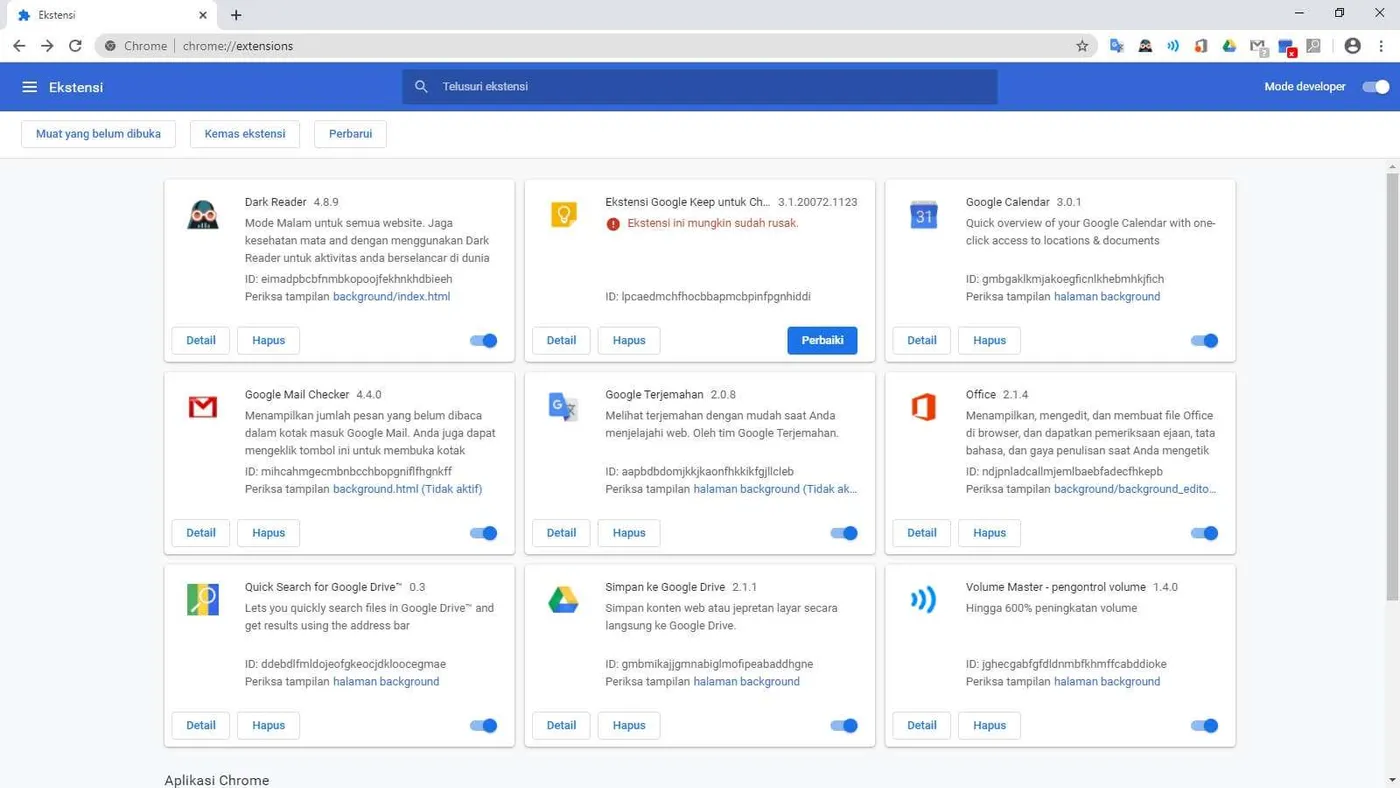Bookmark this page with the star icon
The width and height of the screenshot is (1400, 788).
point(1082,46)
